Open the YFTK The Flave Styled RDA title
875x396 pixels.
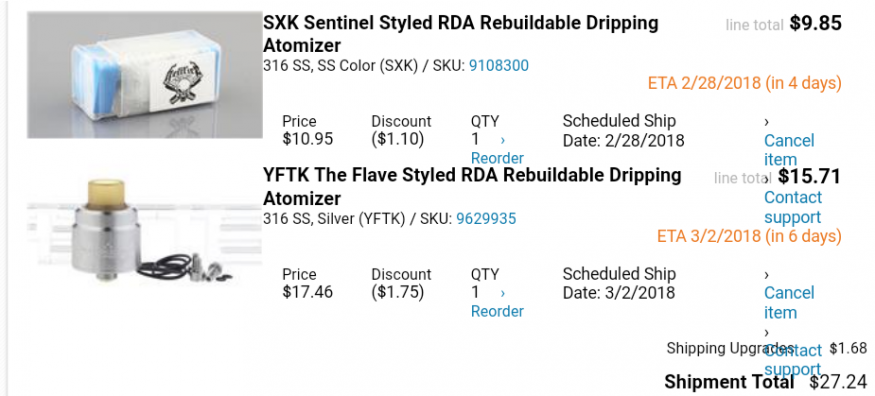(472, 186)
